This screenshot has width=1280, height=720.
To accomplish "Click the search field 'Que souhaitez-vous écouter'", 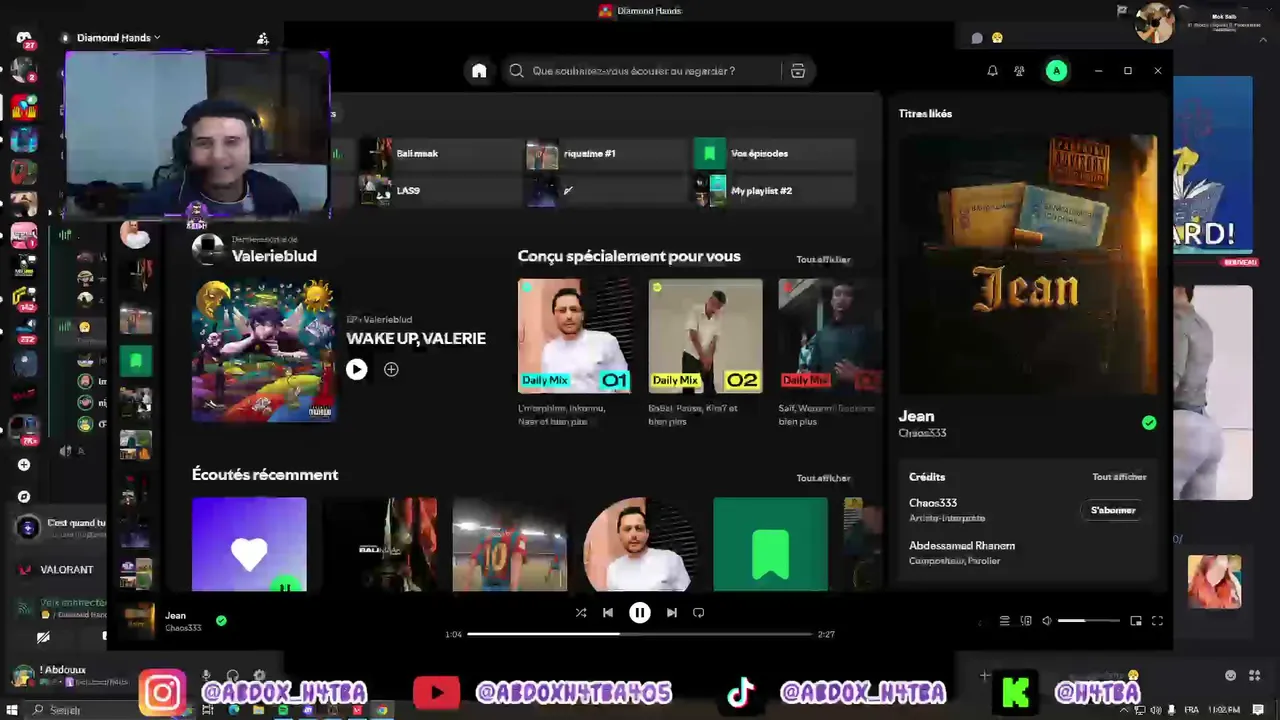I will 640,71.
